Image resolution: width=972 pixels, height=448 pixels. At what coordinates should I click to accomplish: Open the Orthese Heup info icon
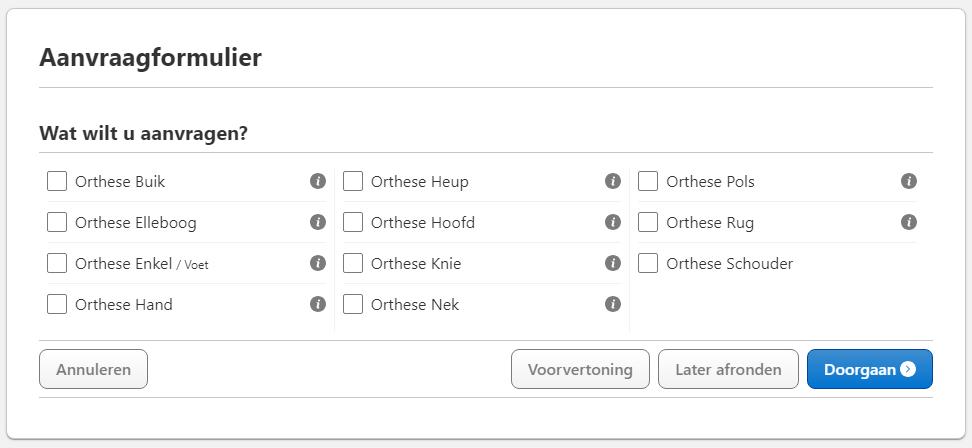pyautogui.click(x=613, y=181)
